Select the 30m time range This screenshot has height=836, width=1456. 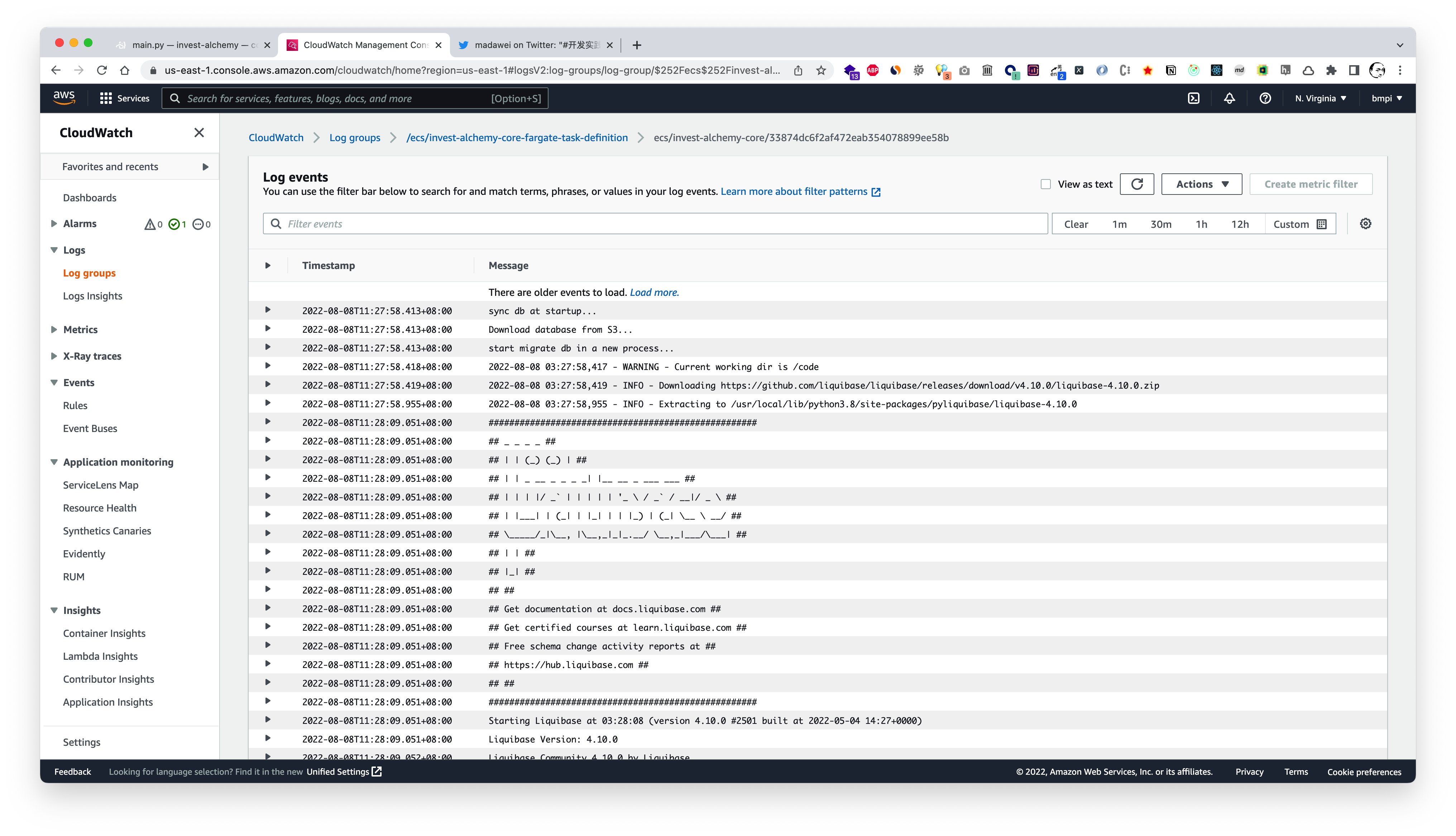1160,224
